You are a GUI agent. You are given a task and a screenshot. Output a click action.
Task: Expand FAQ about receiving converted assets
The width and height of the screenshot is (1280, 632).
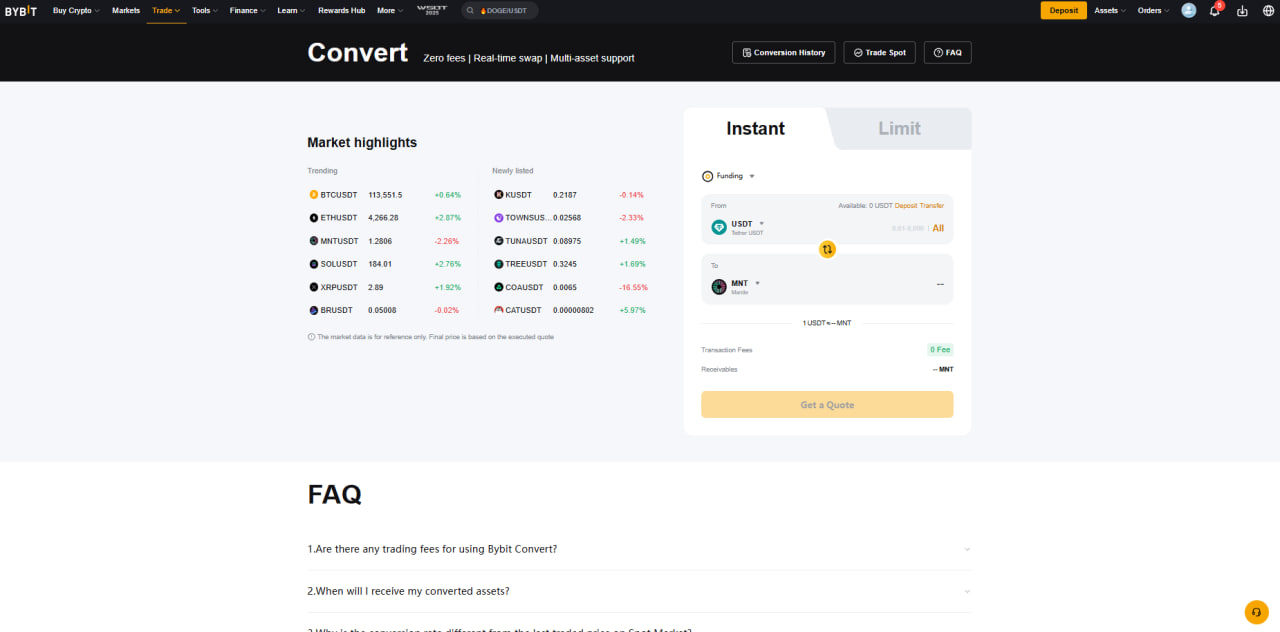639,591
